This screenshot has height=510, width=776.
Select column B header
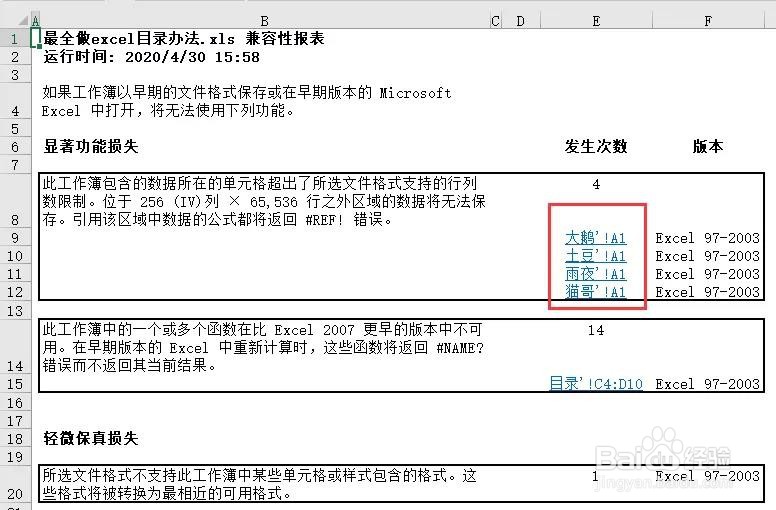264,21
